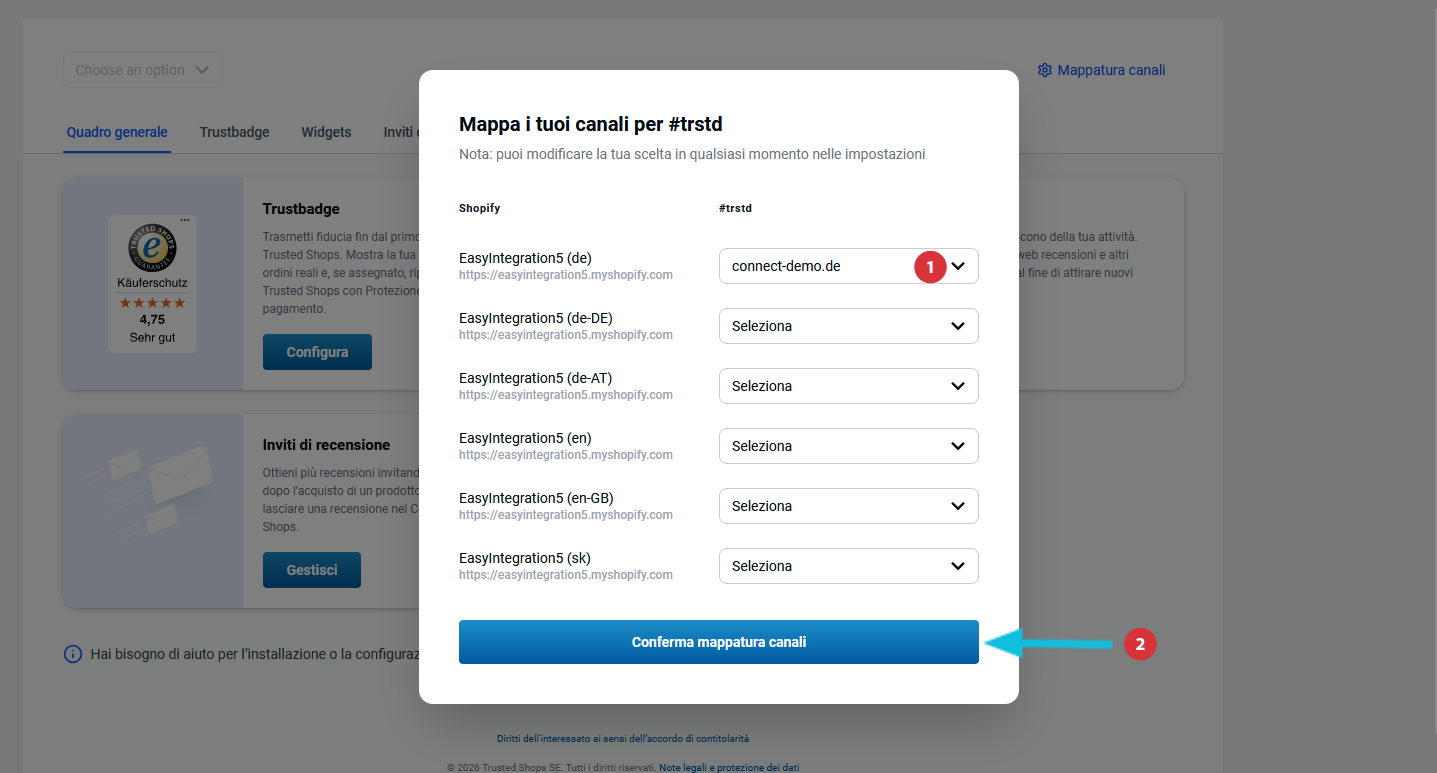
Task: Select the Quadro generale tab
Action: [x=117, y=132]
